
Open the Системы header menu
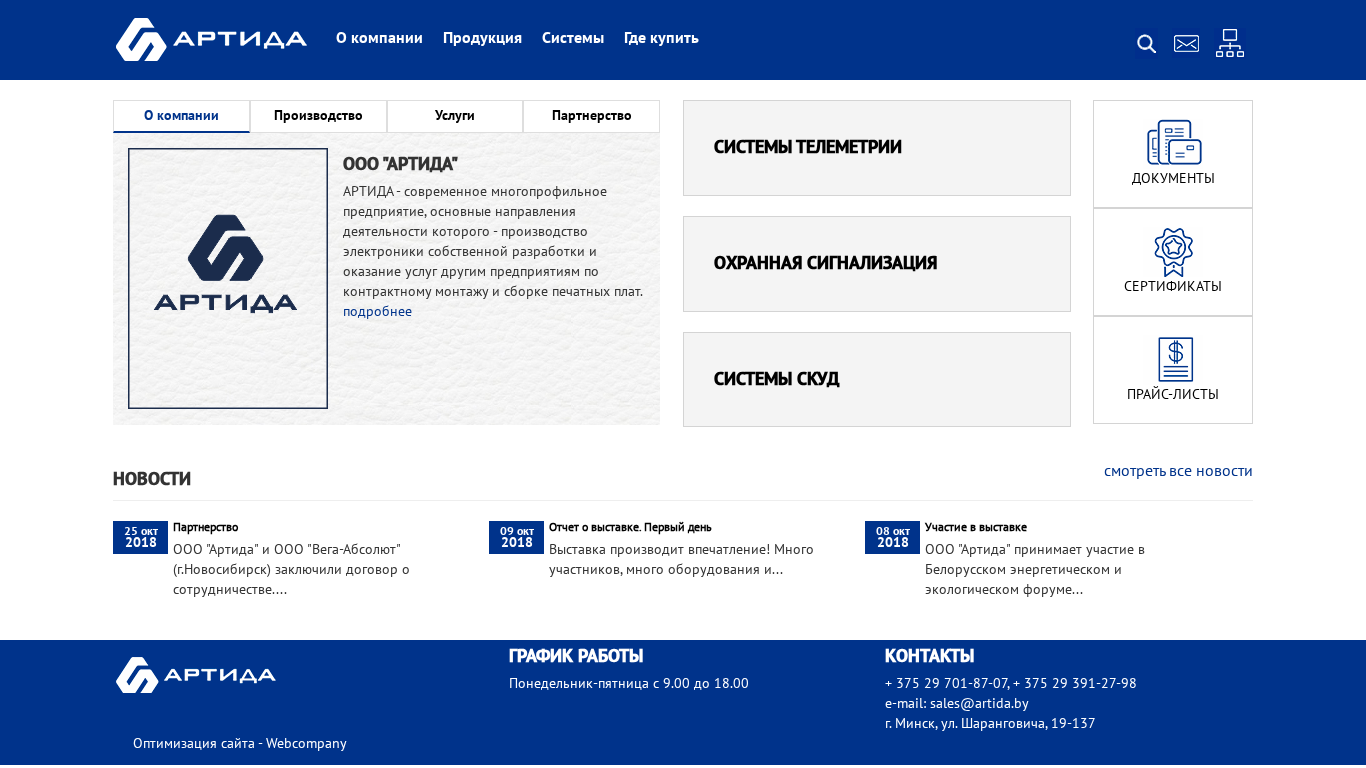point(573,38)
